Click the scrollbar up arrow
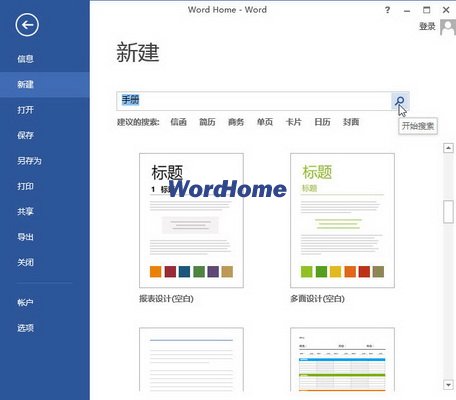Screen dimensions: 456x400 tap(448, 148)
